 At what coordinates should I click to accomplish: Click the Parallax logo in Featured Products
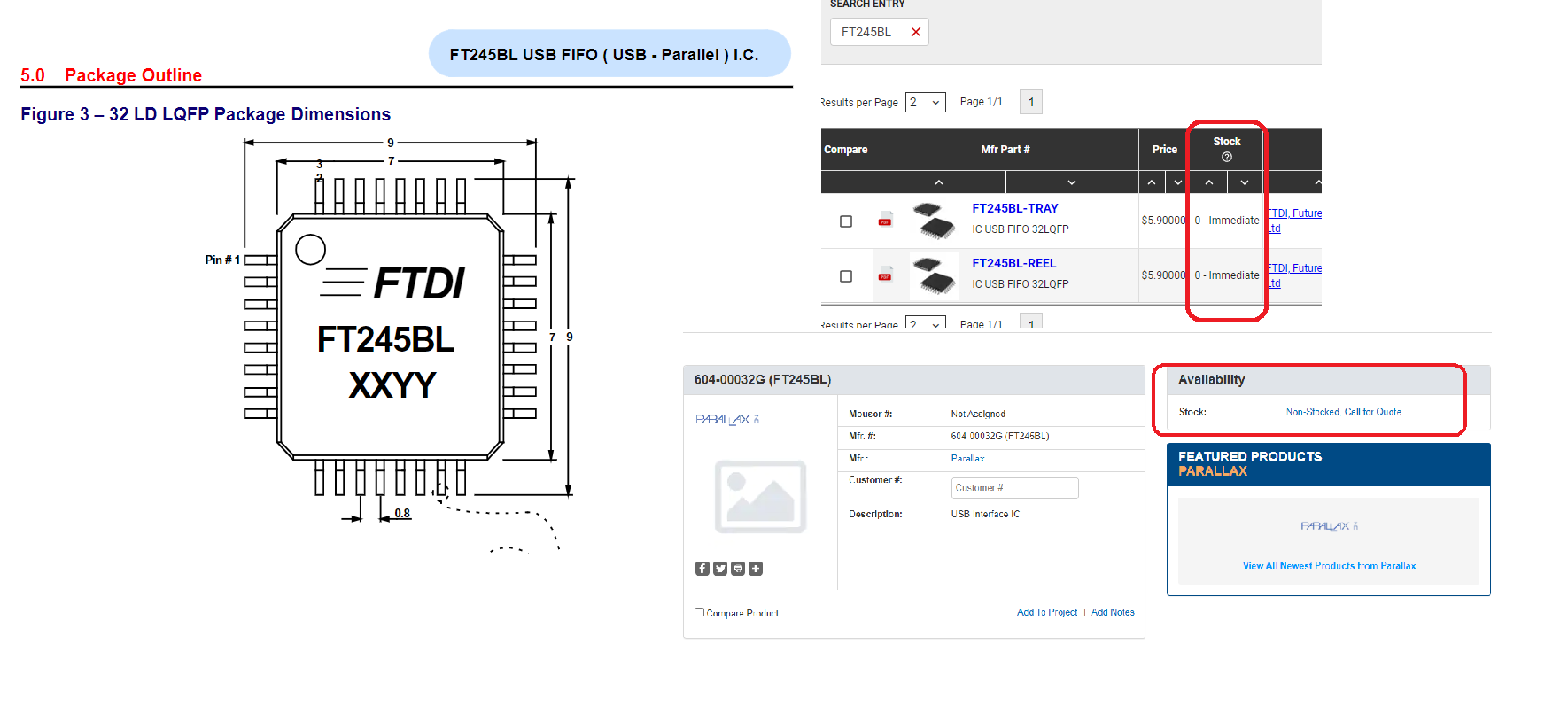coord(1329,526)
